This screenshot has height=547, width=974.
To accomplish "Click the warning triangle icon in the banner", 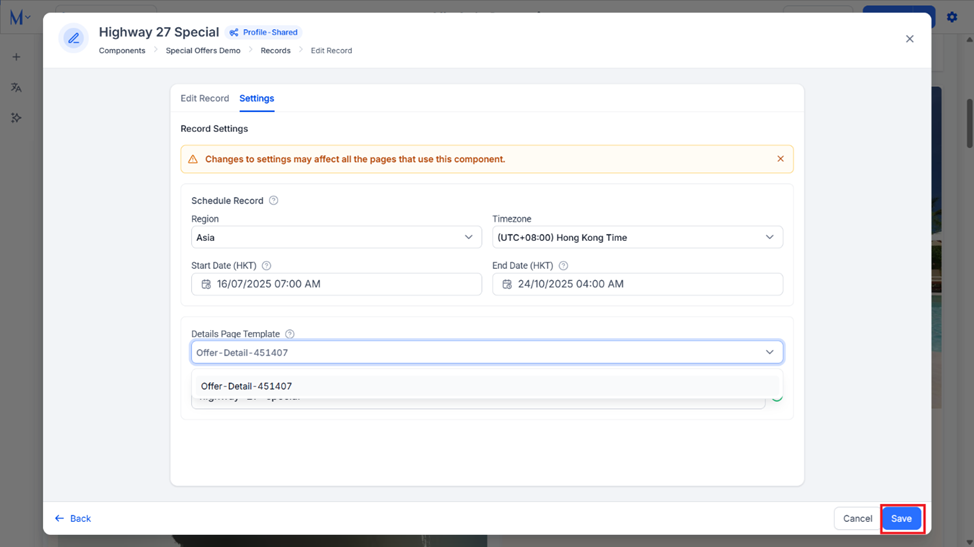I will 193,160.
